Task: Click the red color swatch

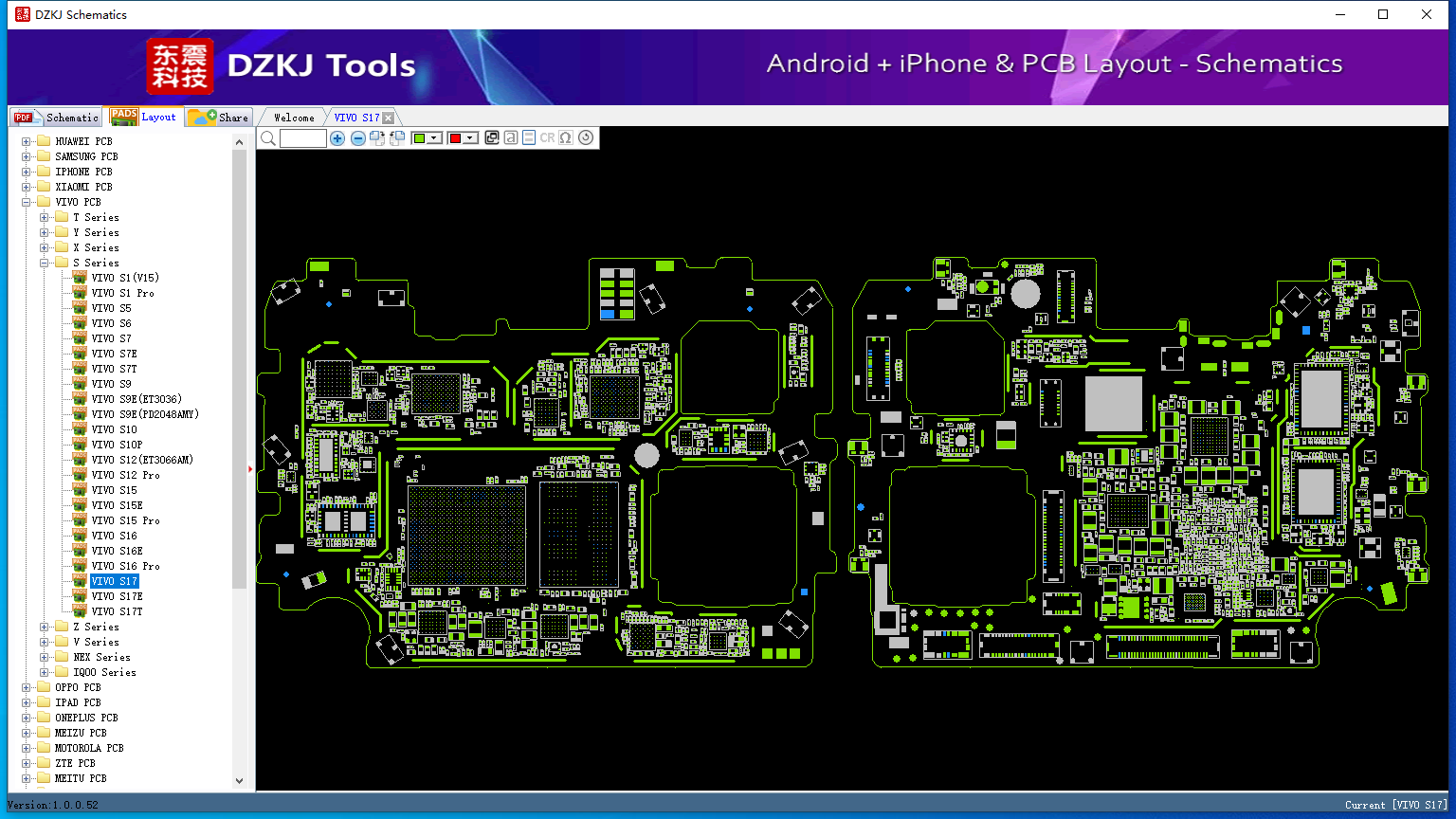Action: tap(455, 138)
